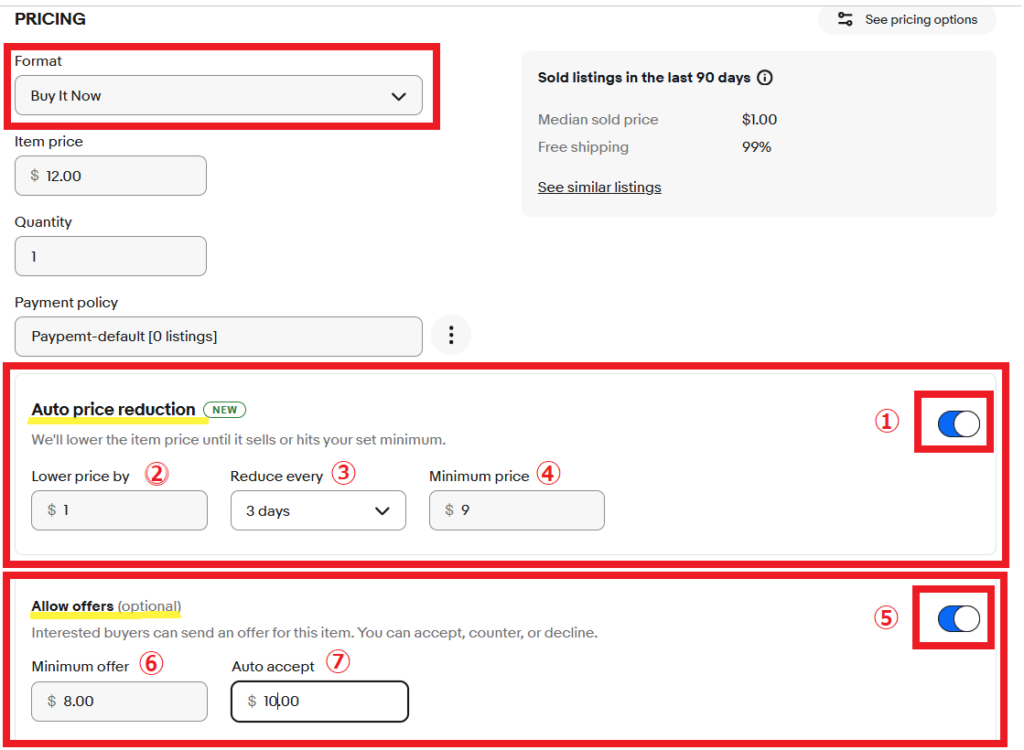
Task: Click the info icon beside sold listings heading
Action: click(765, 78)
